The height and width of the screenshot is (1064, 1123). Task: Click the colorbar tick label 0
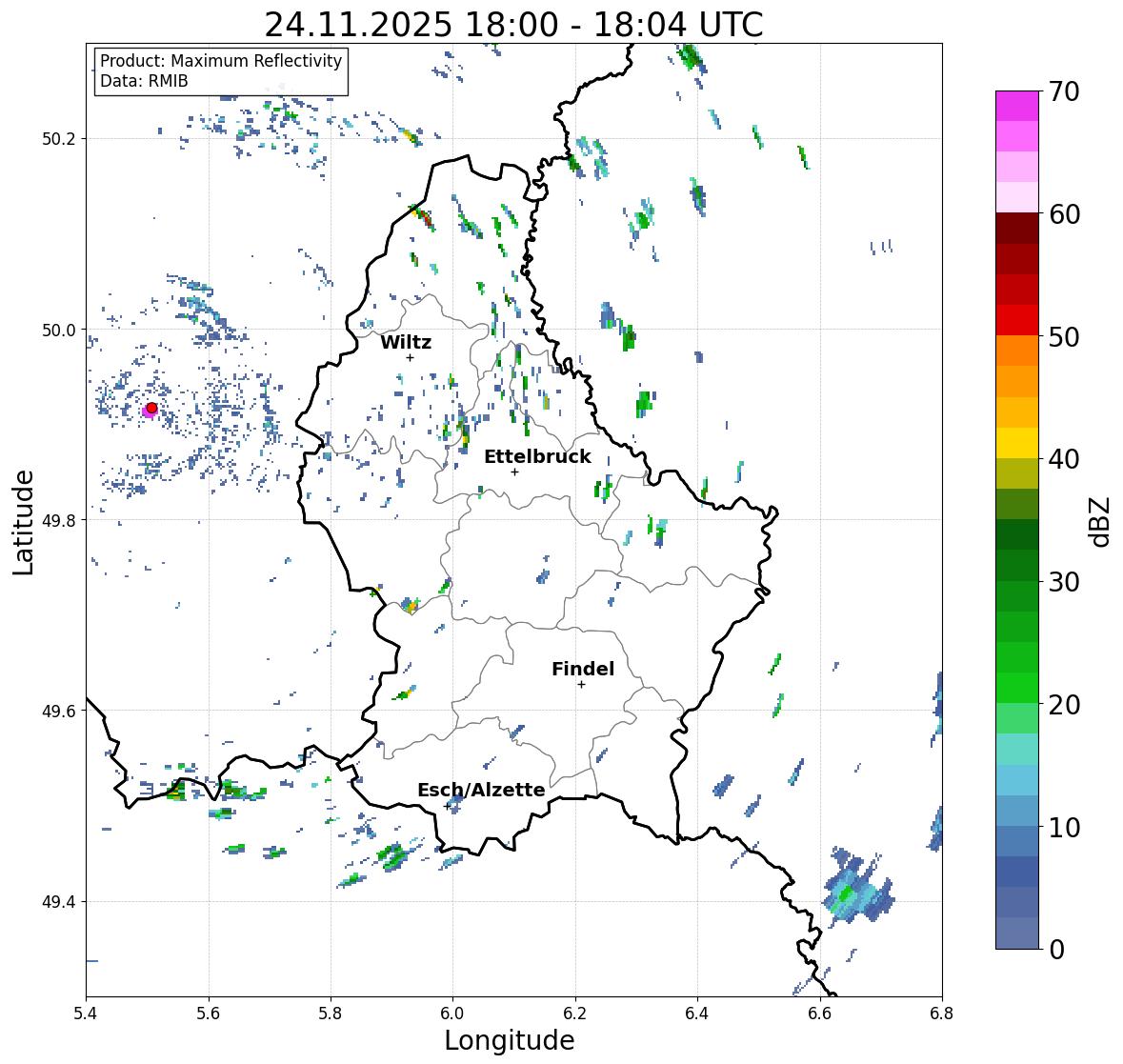(1056, 950)
